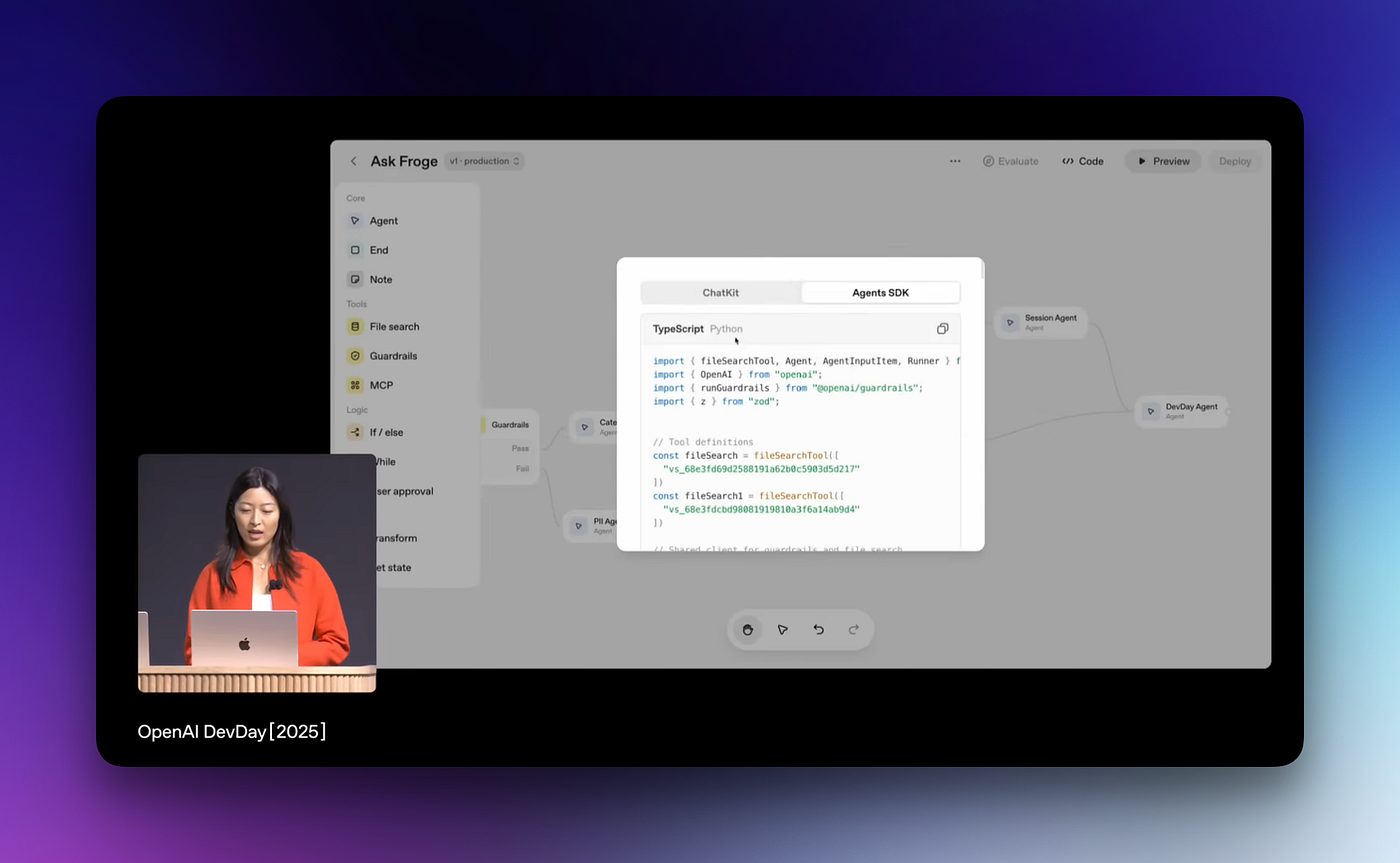Select the If / else logic icon
The image size is (1400, 863).
click(355, 432)
